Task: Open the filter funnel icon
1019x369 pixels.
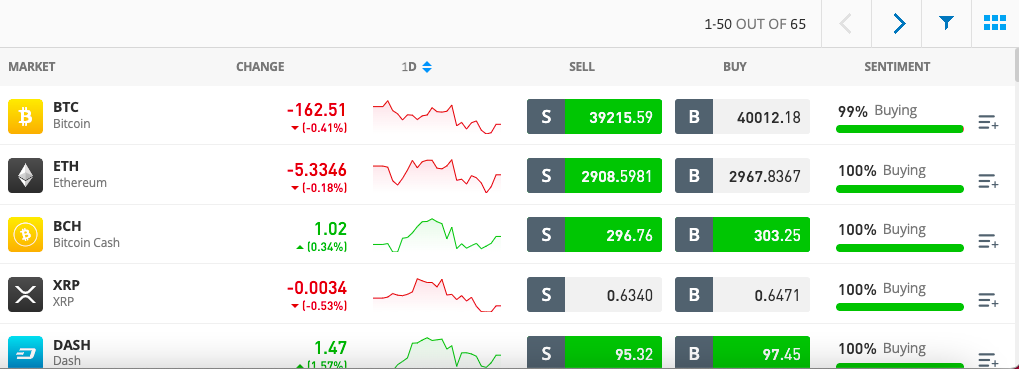Action: pyautogui.click(x=946, y=23)
